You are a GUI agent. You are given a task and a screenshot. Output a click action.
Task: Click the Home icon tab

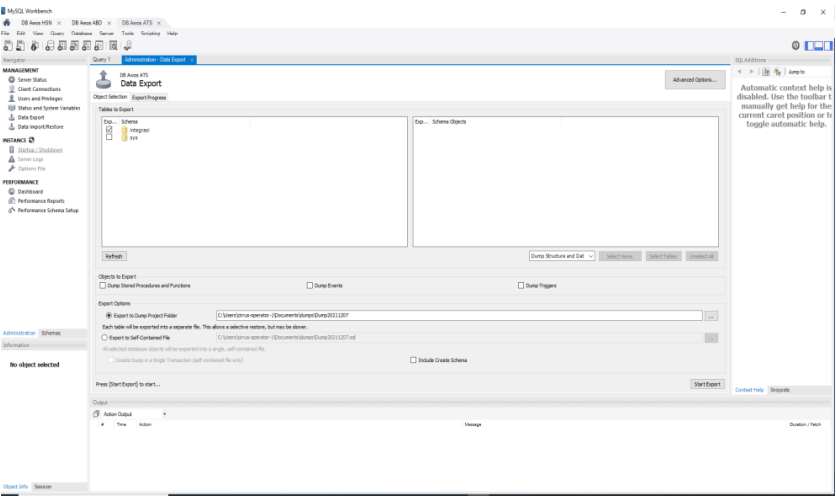8,22
